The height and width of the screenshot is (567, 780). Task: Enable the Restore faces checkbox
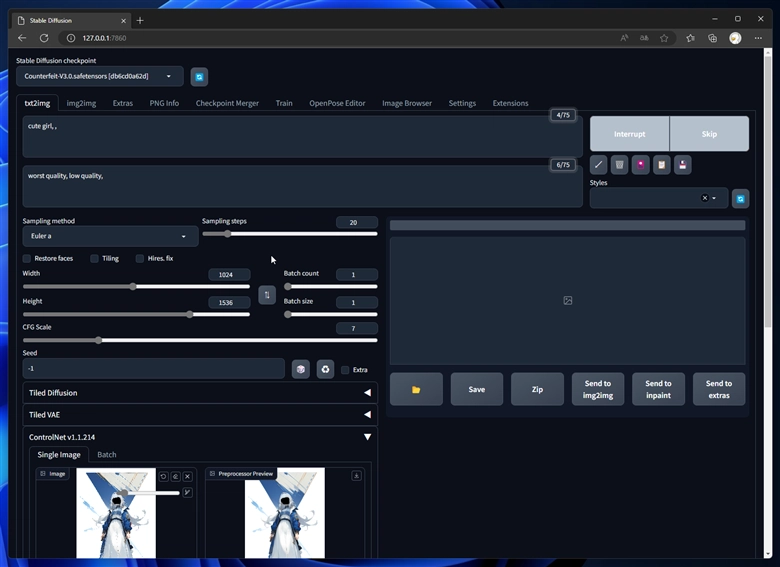pos(28,258)
